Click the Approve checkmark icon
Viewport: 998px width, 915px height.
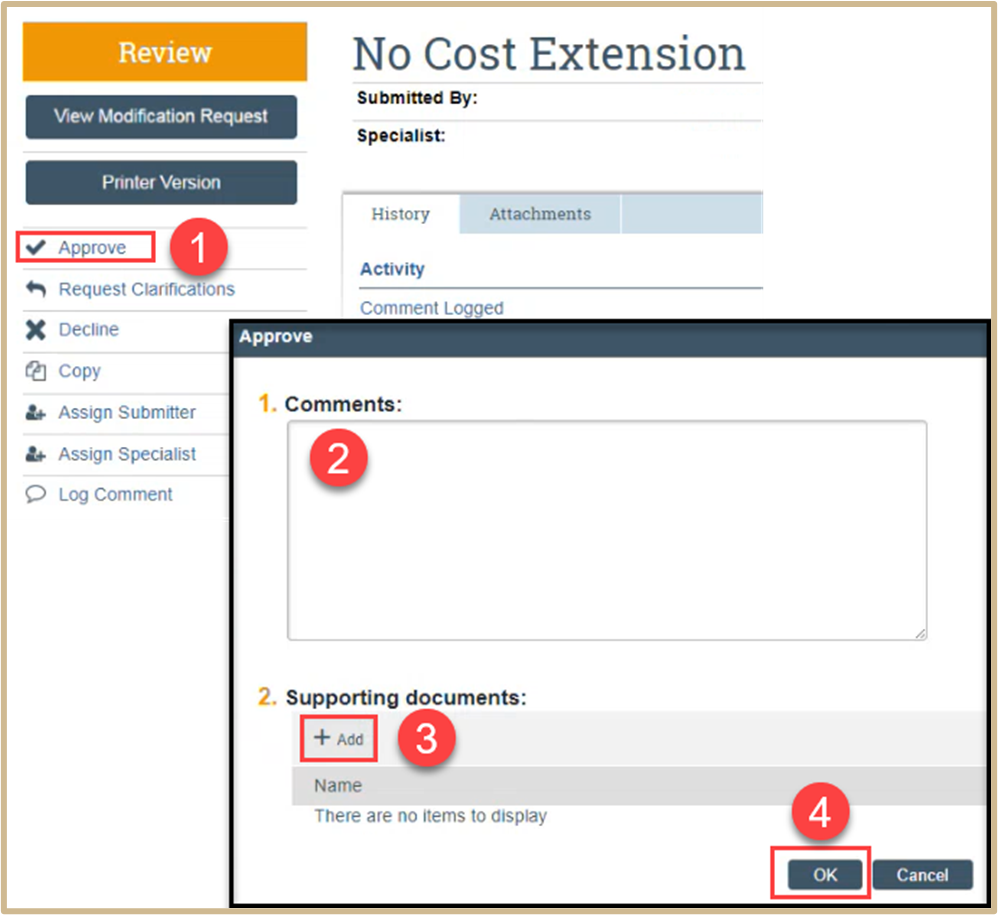point(36,247)
